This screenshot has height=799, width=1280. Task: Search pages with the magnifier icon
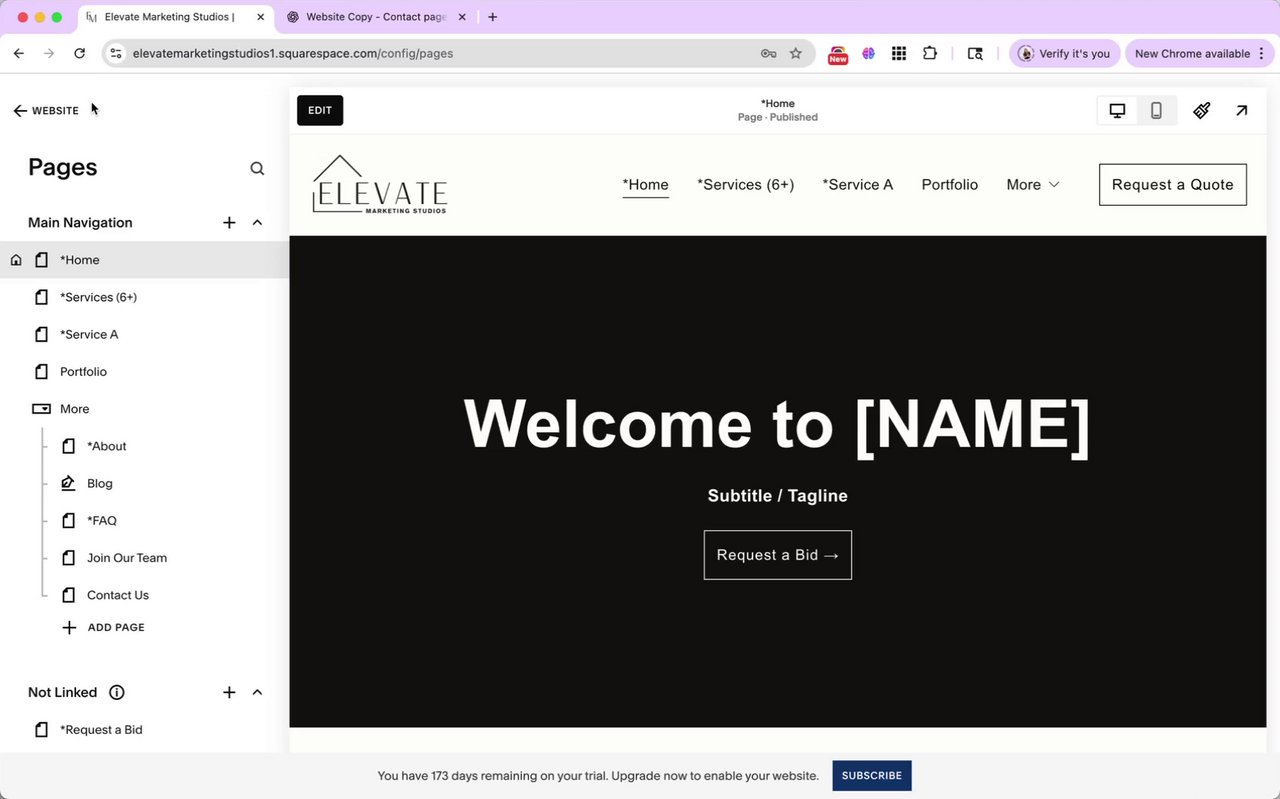click(x=257, y=168)
